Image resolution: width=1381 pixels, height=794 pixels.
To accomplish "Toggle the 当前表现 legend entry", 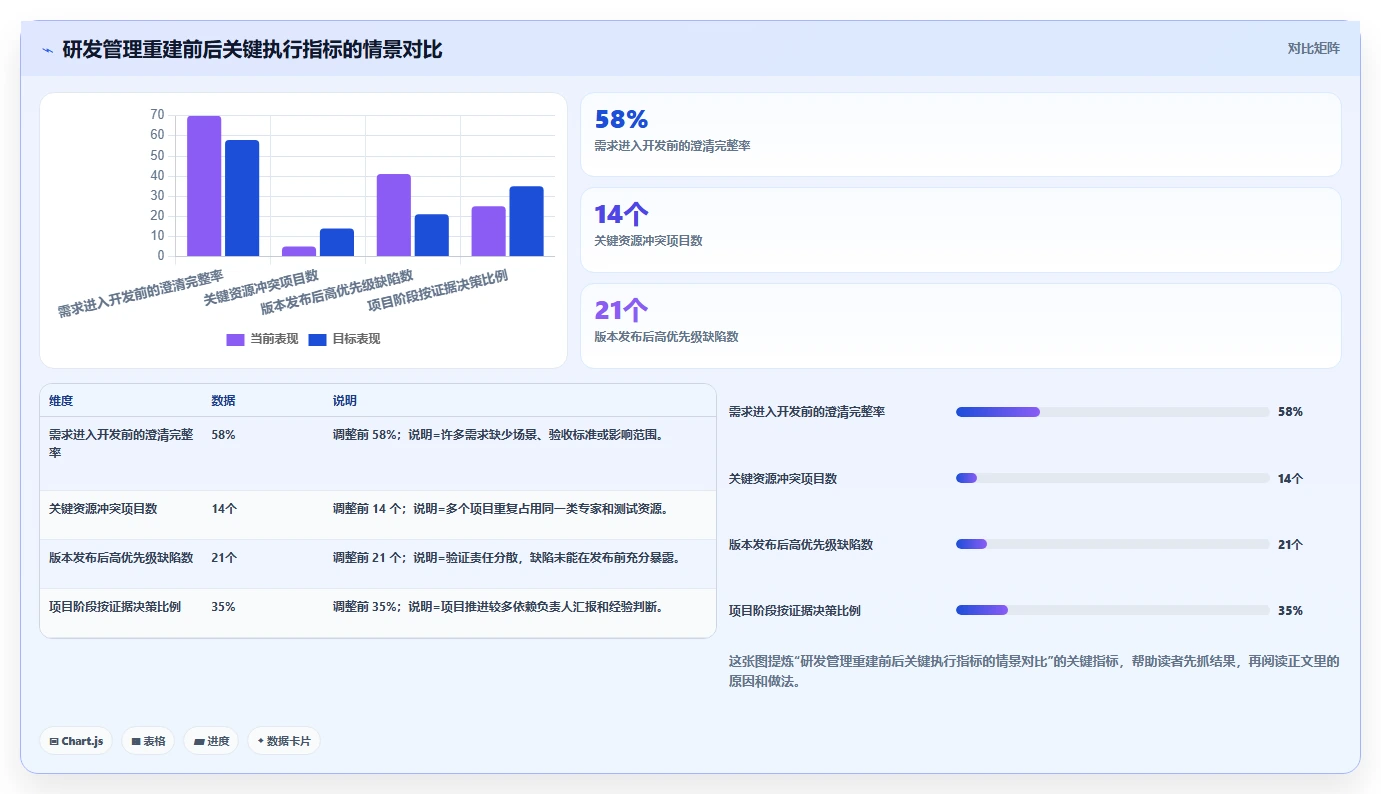I will (x=262, y=339).
